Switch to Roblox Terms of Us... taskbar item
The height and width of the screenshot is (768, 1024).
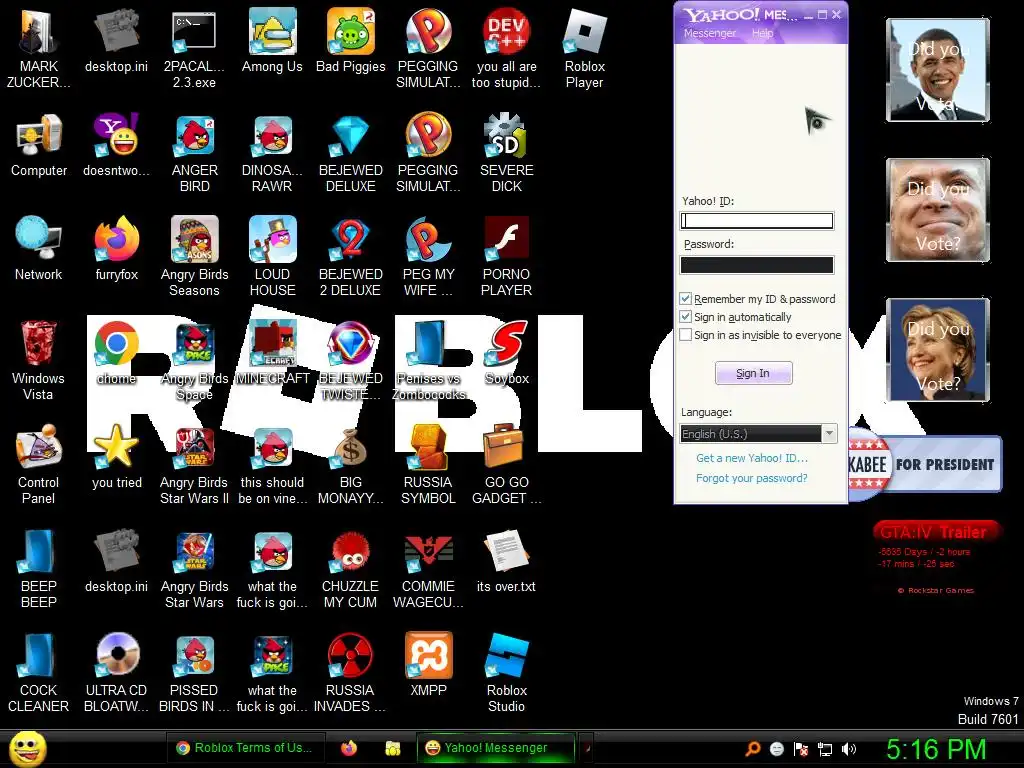244,748
